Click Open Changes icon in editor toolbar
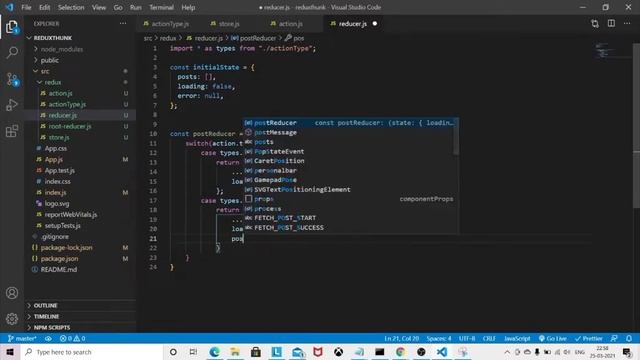The image size is (640, 360). pos(595,24)
